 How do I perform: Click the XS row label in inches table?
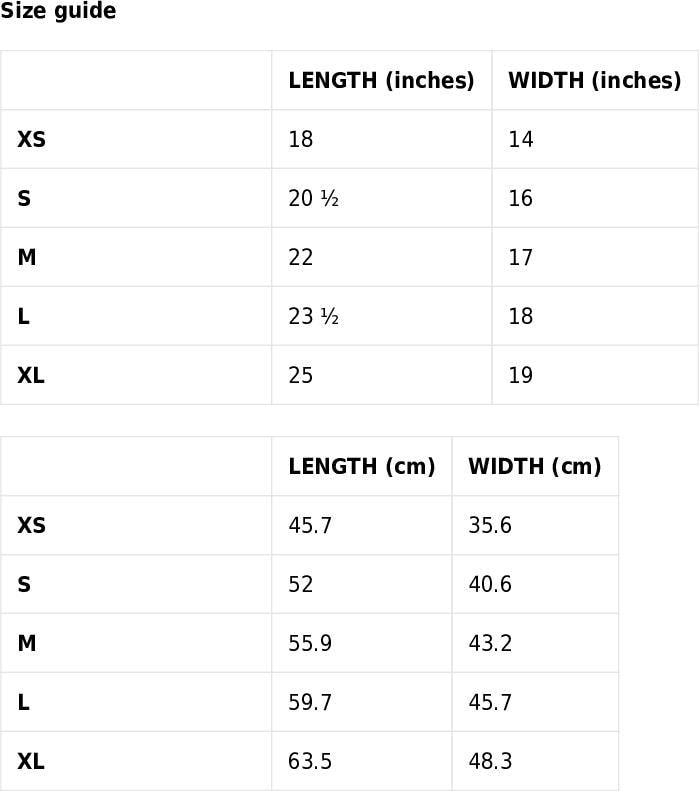(x=32, y=140)
